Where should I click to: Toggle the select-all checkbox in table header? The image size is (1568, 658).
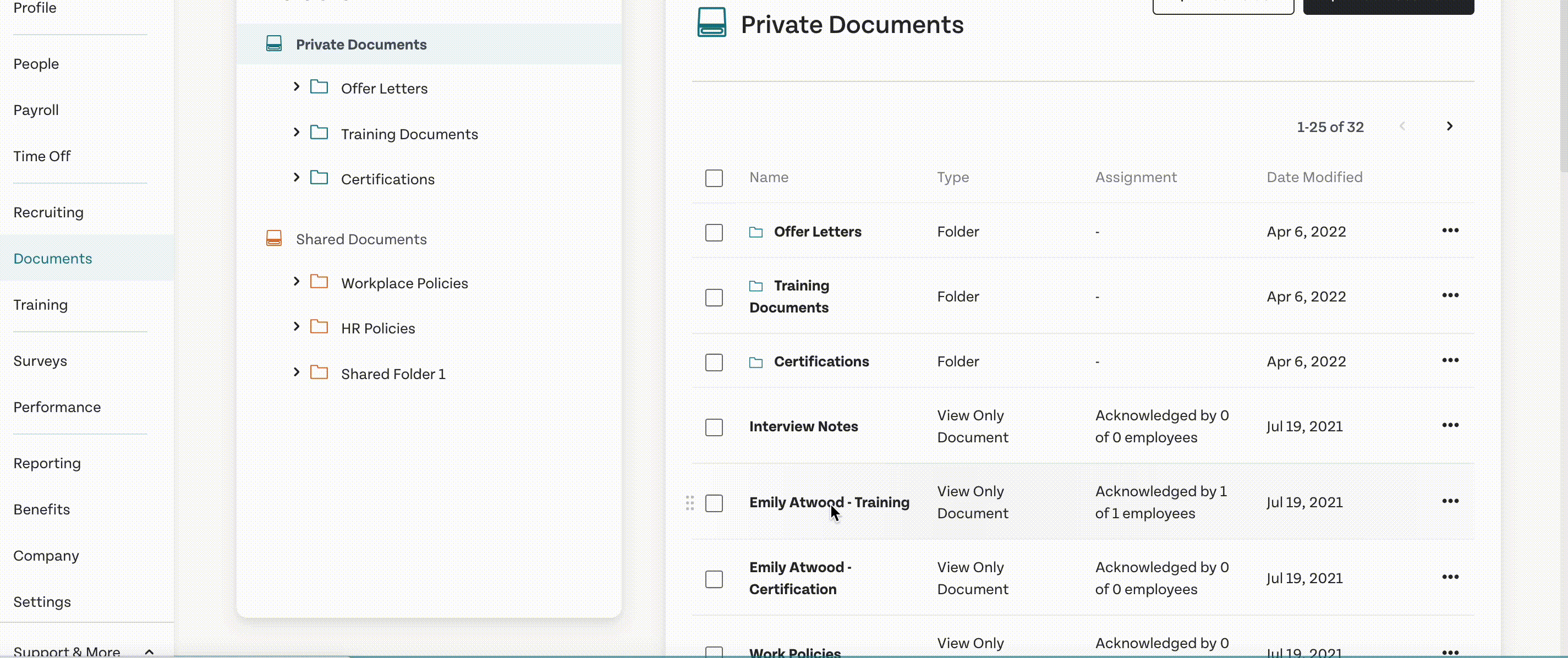pos(714,178)
